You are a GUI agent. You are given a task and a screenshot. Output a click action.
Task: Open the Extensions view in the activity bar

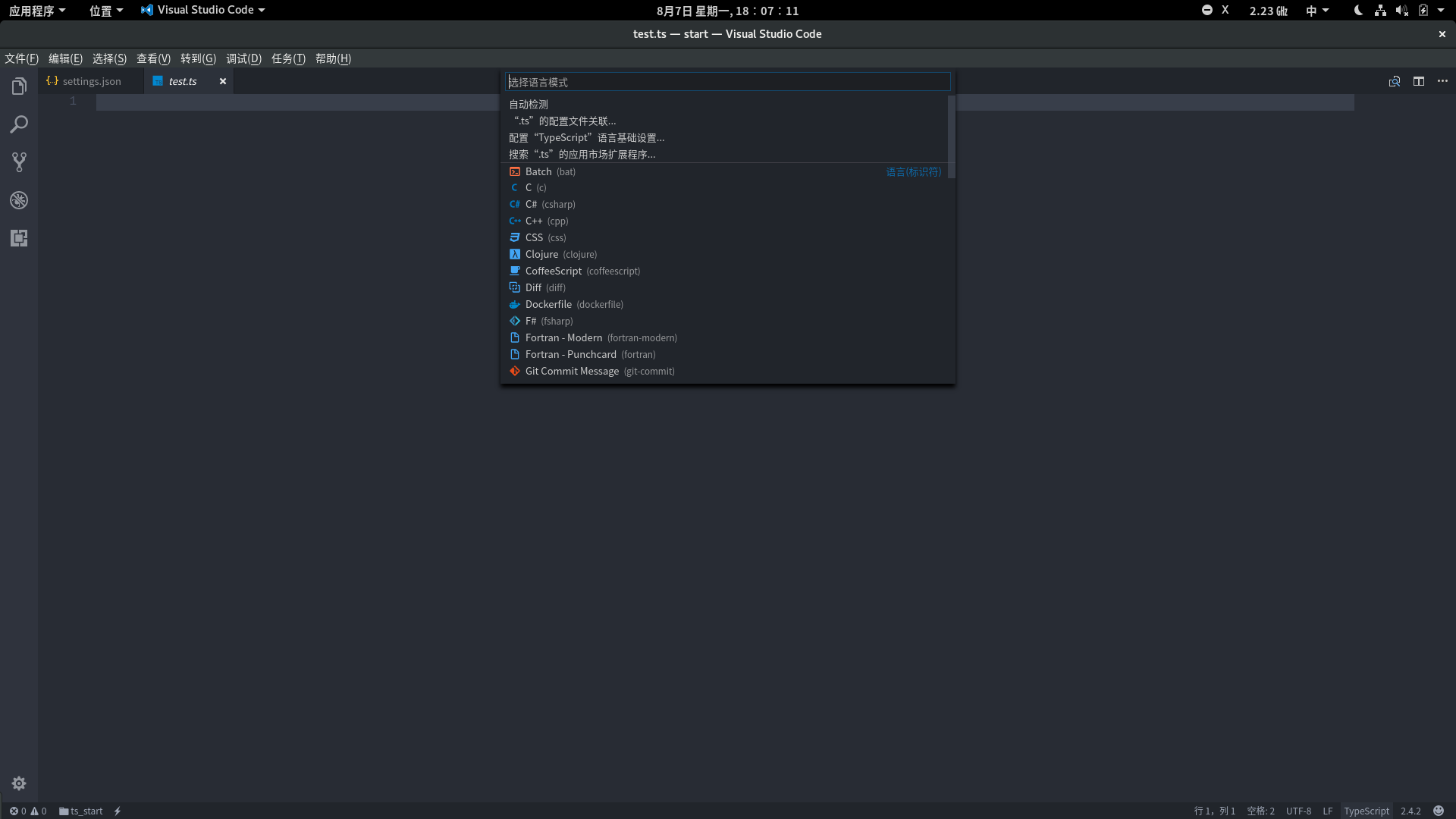tap(19, 238)
